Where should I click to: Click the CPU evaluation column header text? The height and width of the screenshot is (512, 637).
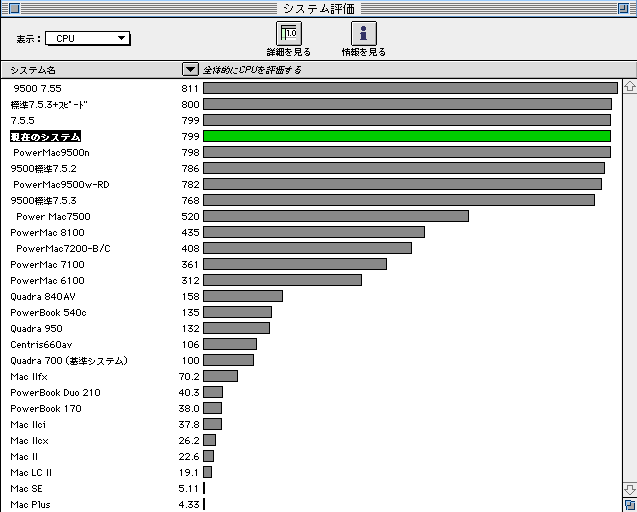pyautogui.click(x=252, y=70)
